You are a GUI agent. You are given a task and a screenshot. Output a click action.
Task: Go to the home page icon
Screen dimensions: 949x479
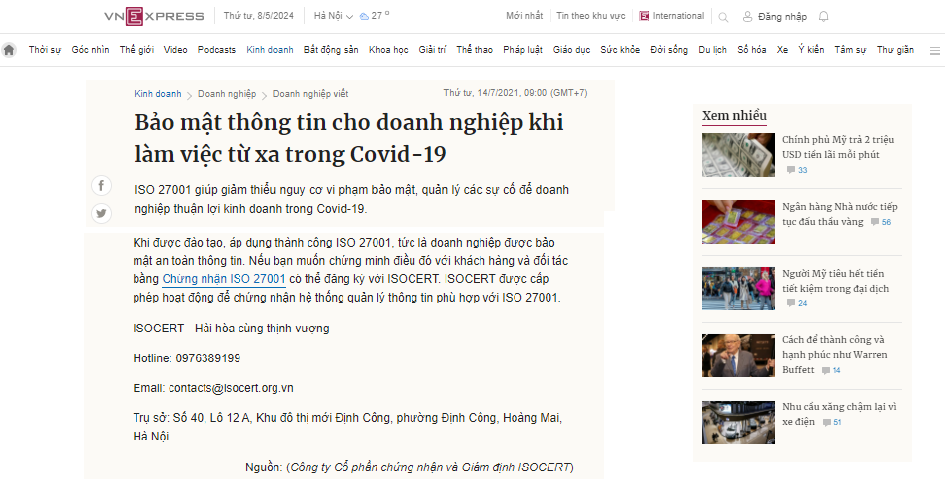tap(9, 50)
